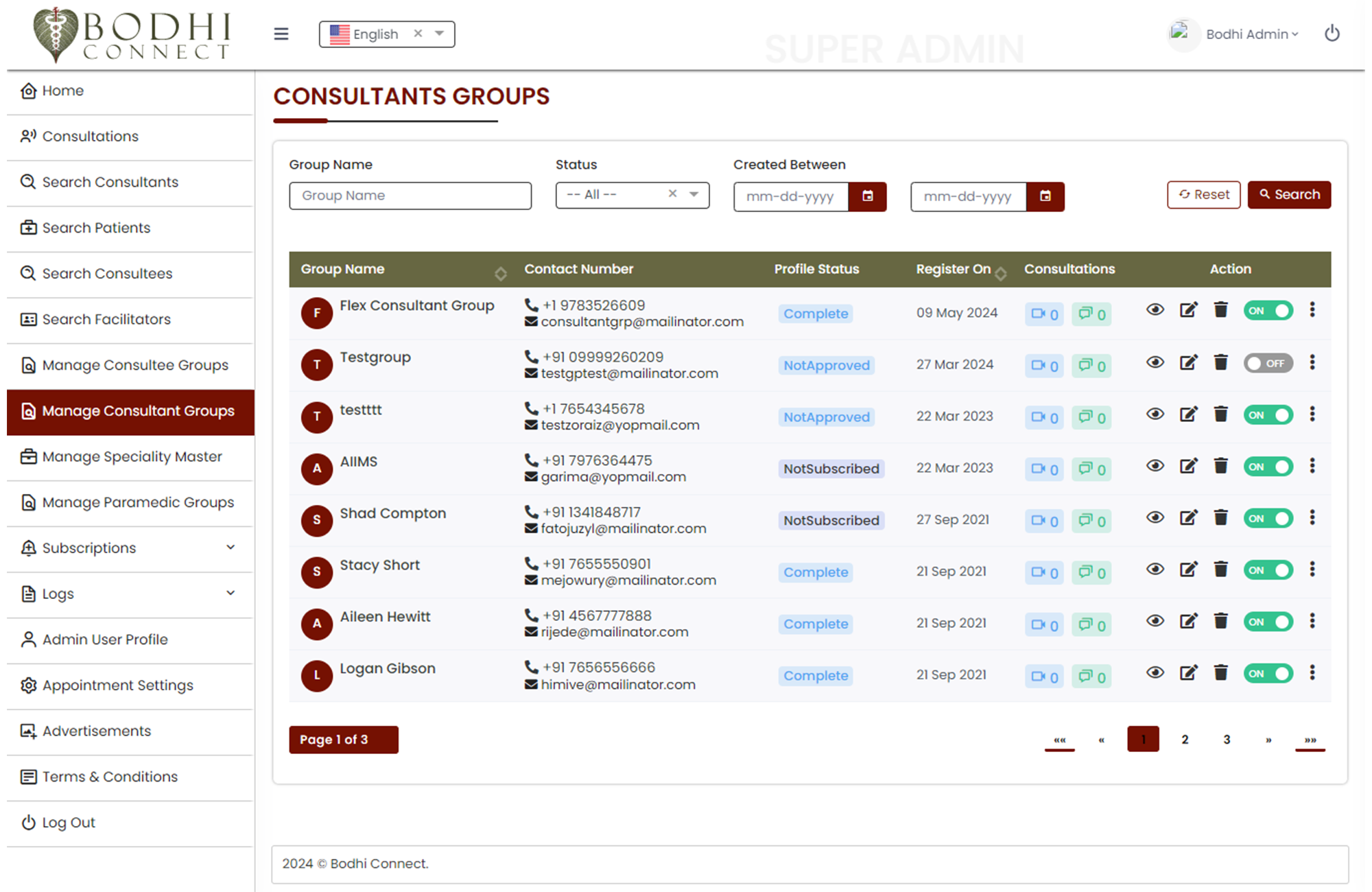Screen dimensions: 1372x892
Task: Toggle the Stacy Short status switch
Action: [x=1268, y=570]
